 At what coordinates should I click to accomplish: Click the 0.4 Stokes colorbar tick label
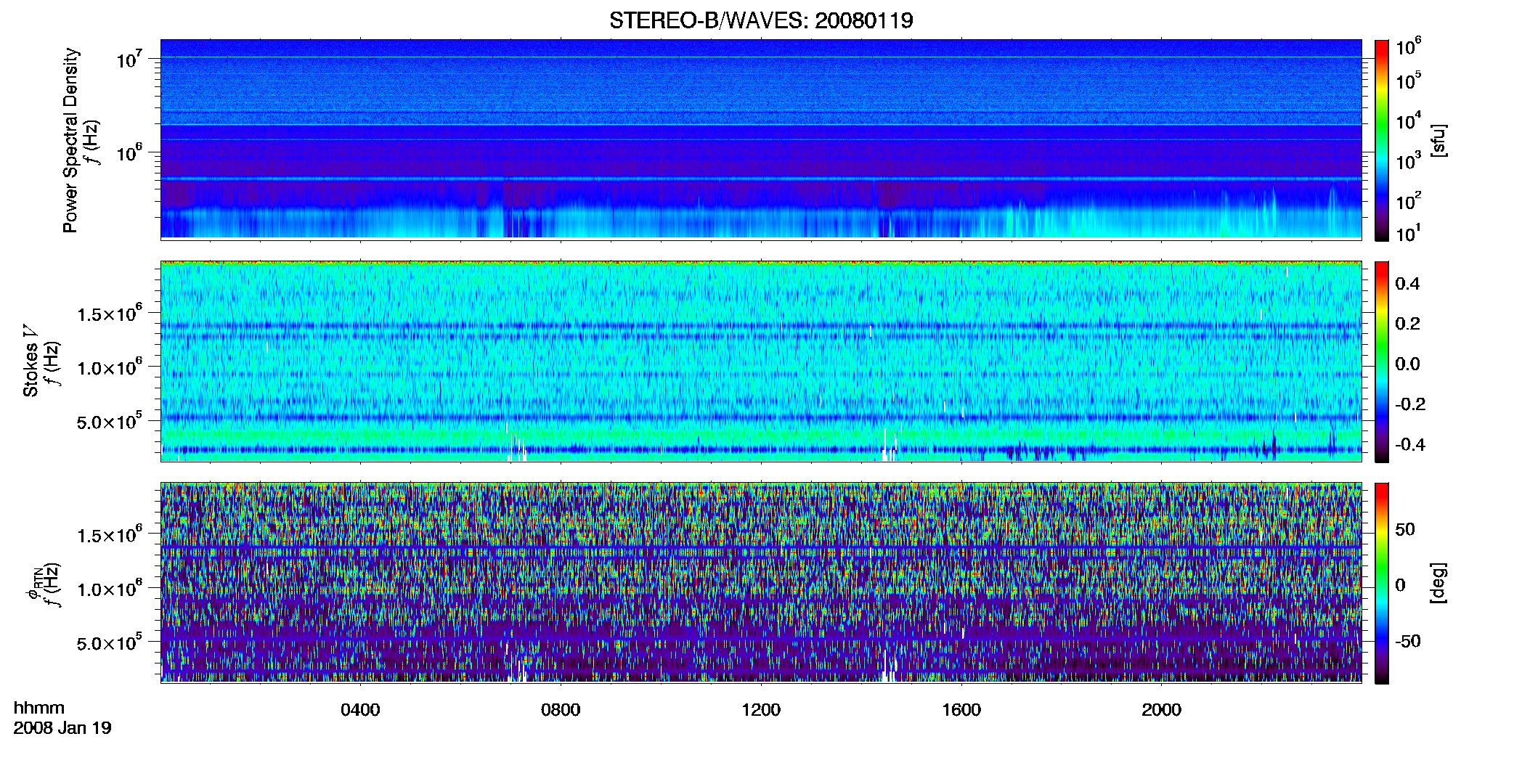1407,284
